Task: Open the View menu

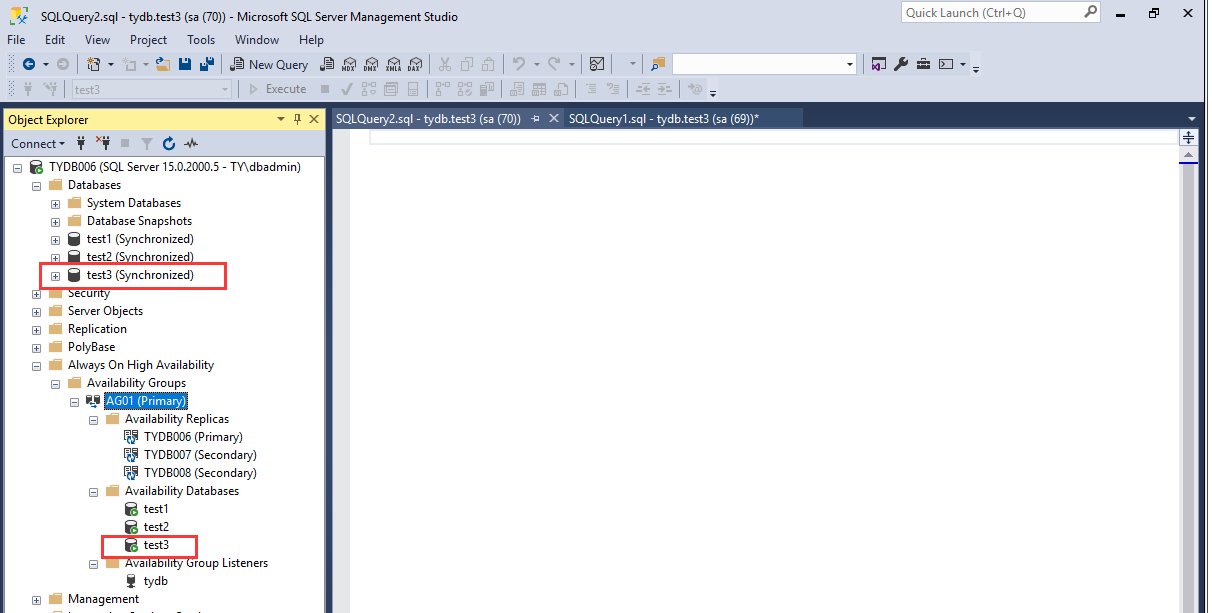Action: click(x=98, y=40)
